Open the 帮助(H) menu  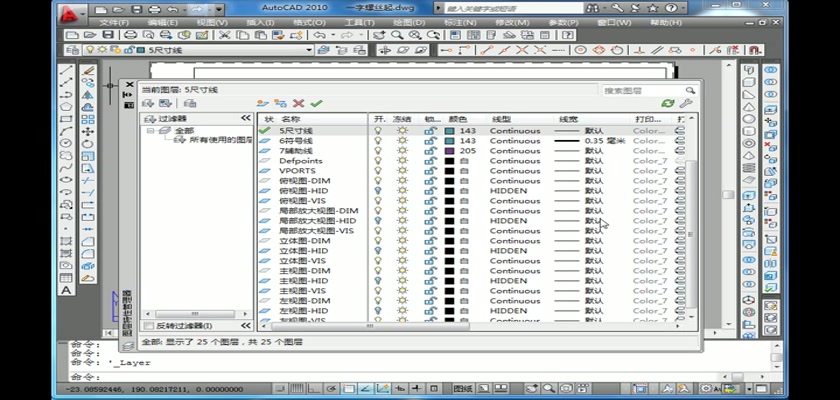coord(666,23)
